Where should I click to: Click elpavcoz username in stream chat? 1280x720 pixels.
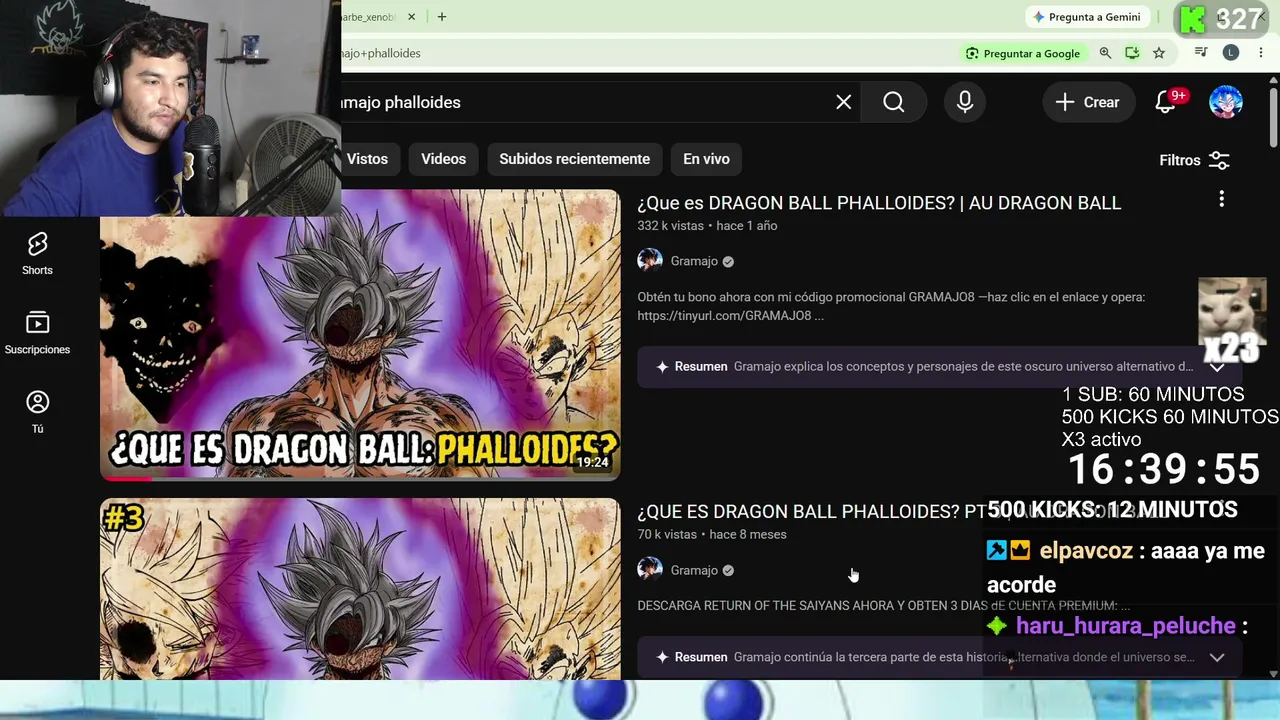1085,551
